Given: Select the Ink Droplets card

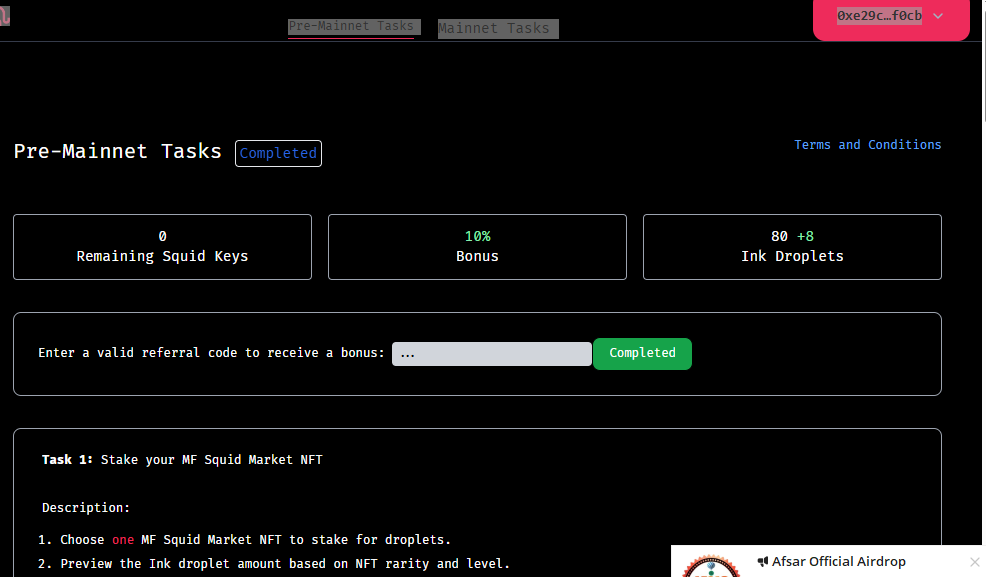Looking at the screenshot, I should (792, 247).
